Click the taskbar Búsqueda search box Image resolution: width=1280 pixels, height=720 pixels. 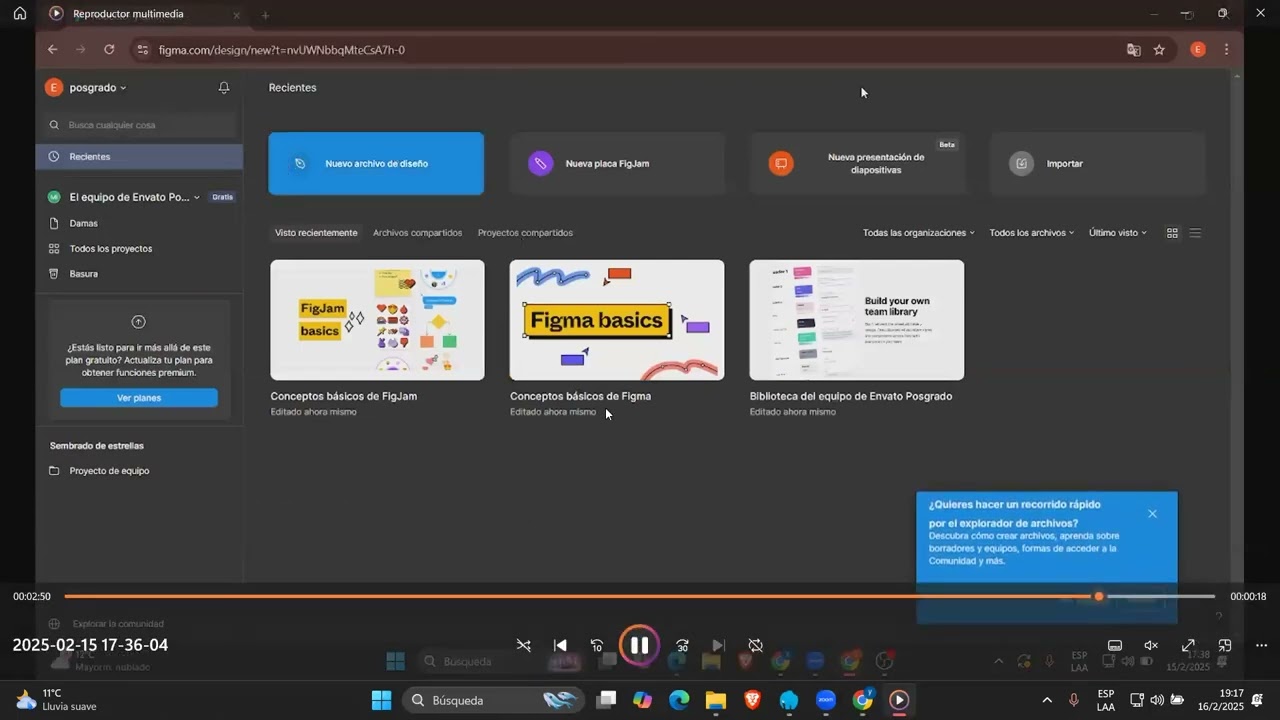494,700
